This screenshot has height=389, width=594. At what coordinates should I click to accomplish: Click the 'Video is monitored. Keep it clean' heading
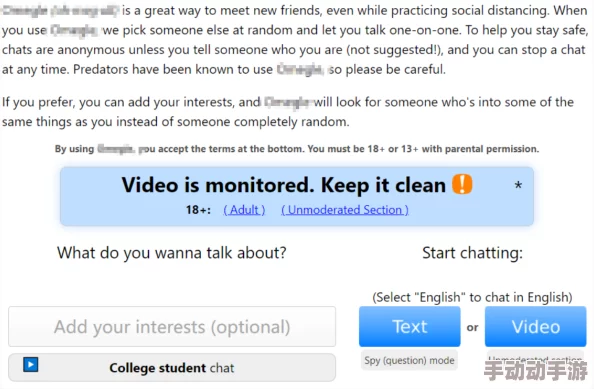click(x=283, y=185)
